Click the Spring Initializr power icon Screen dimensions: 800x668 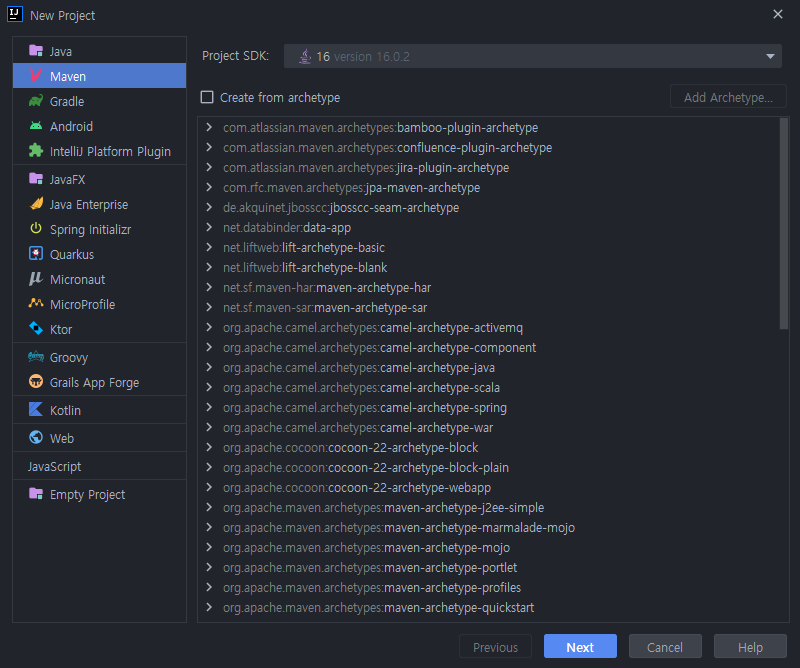pyautogui.click(x=36, y=229)
